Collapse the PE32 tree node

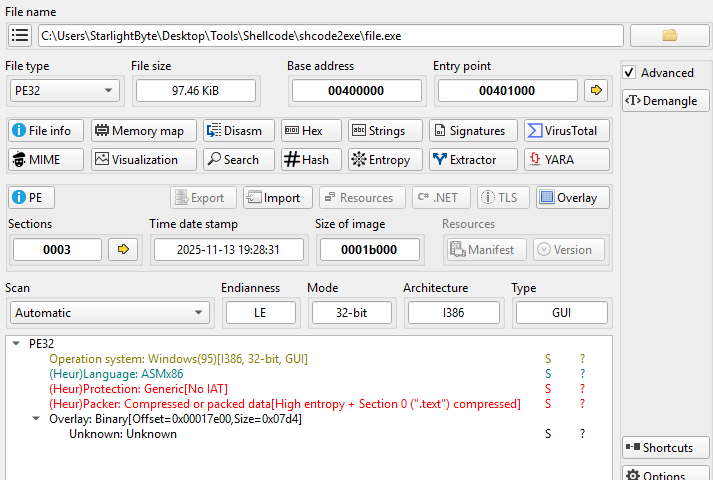[19, 343]
